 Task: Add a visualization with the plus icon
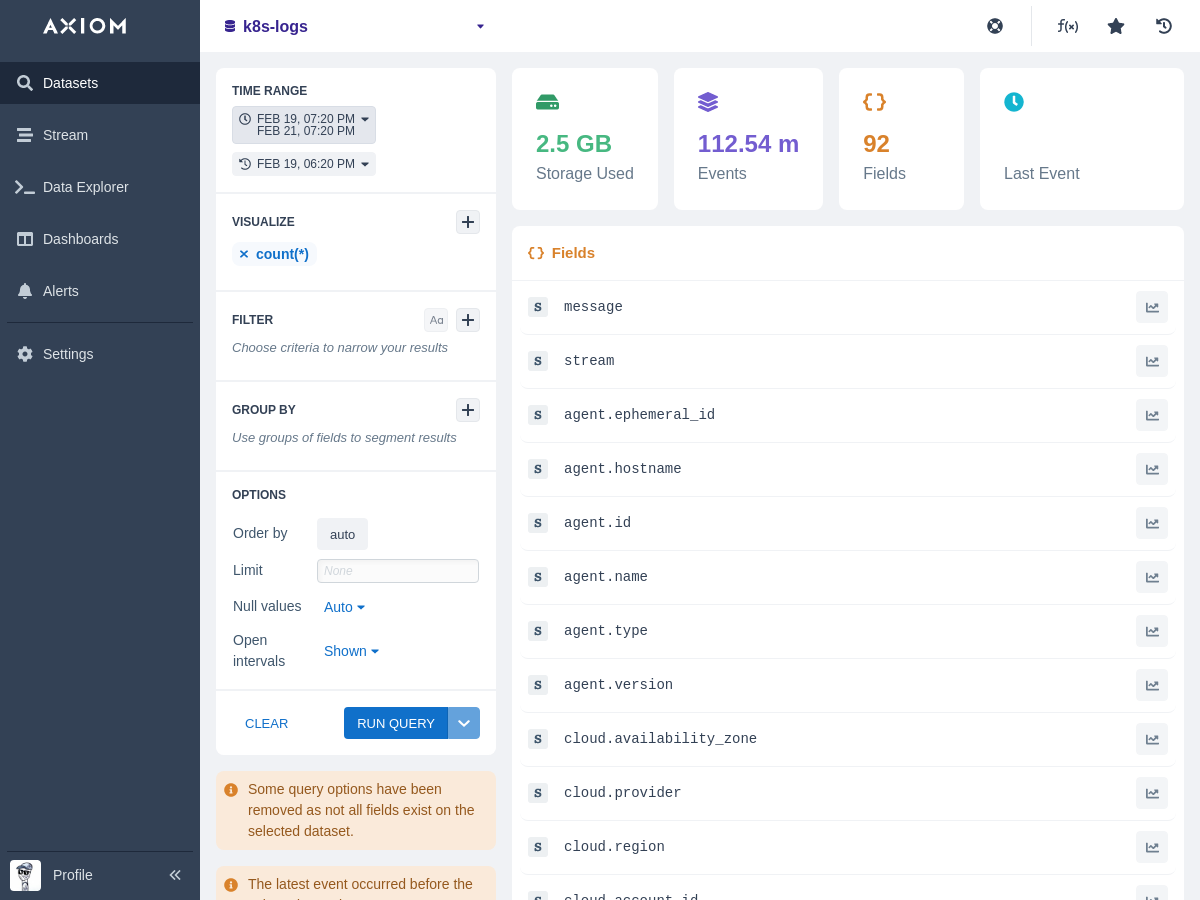[x=468, y=222]
